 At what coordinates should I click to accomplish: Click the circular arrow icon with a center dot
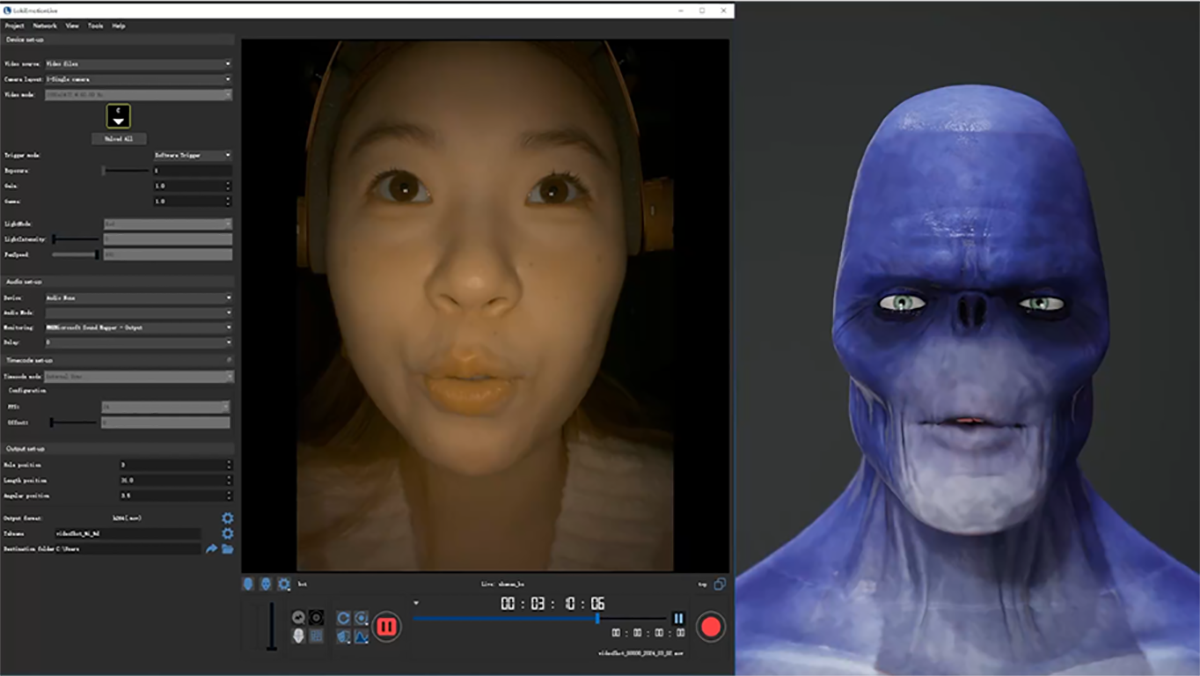point(361,618)
